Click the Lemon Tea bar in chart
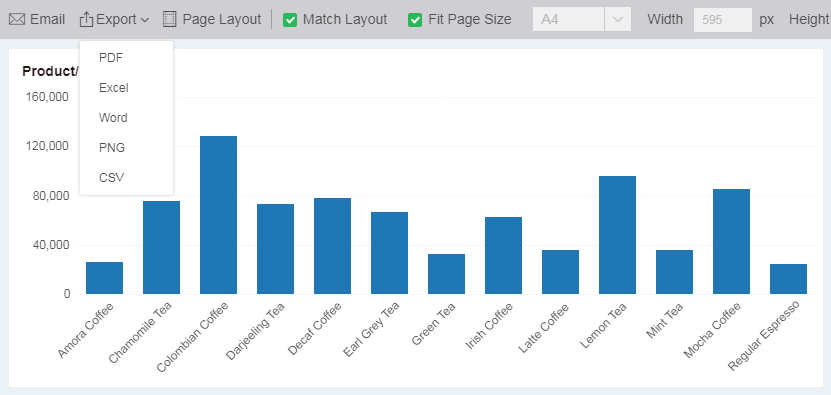The image size is (831, 395). [x=617, y=235]
